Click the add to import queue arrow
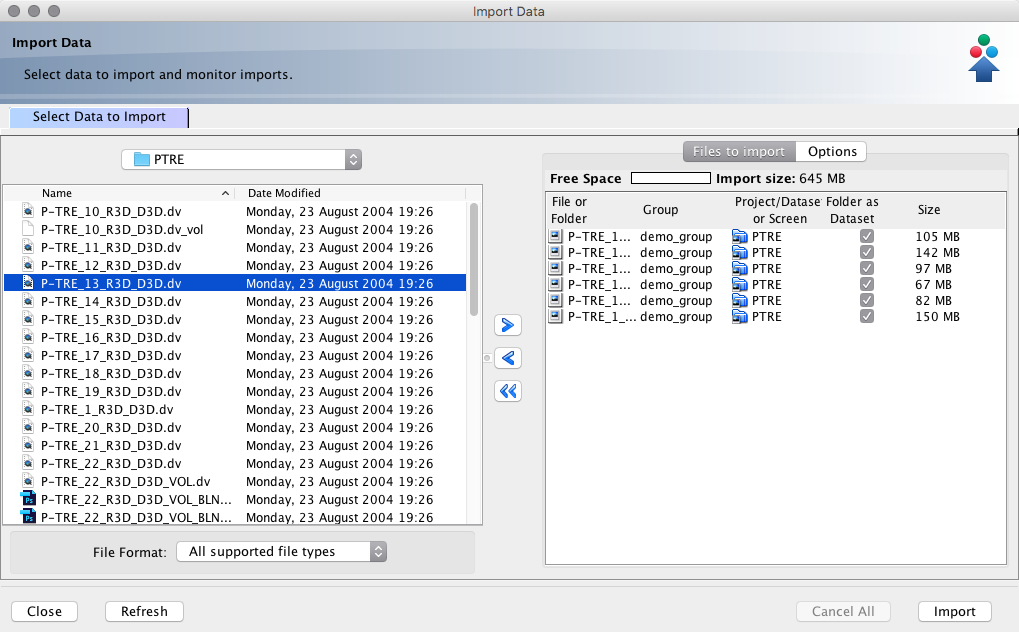1019x632 pixels. pos(509,325)
